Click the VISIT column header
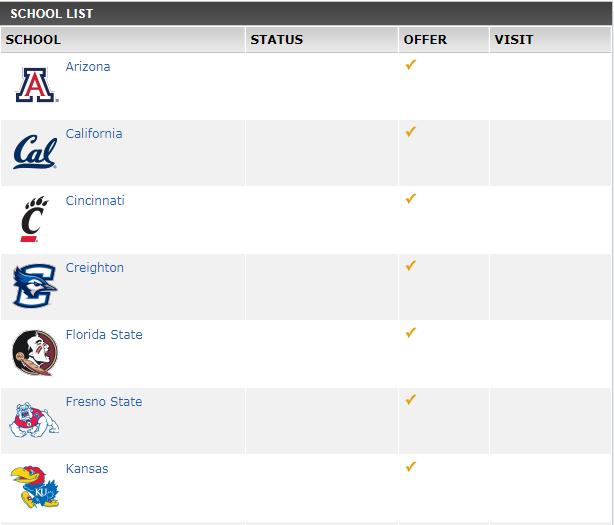This screenshot has width=614, height=525. (x=514, y=40)
